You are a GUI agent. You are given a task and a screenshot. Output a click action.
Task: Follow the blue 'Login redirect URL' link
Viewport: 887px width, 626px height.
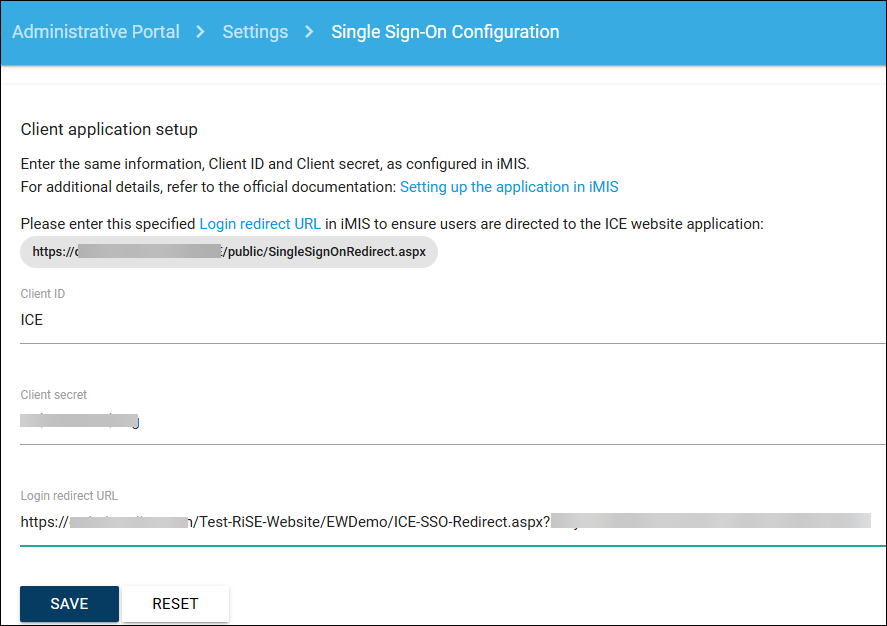(260, 224)
